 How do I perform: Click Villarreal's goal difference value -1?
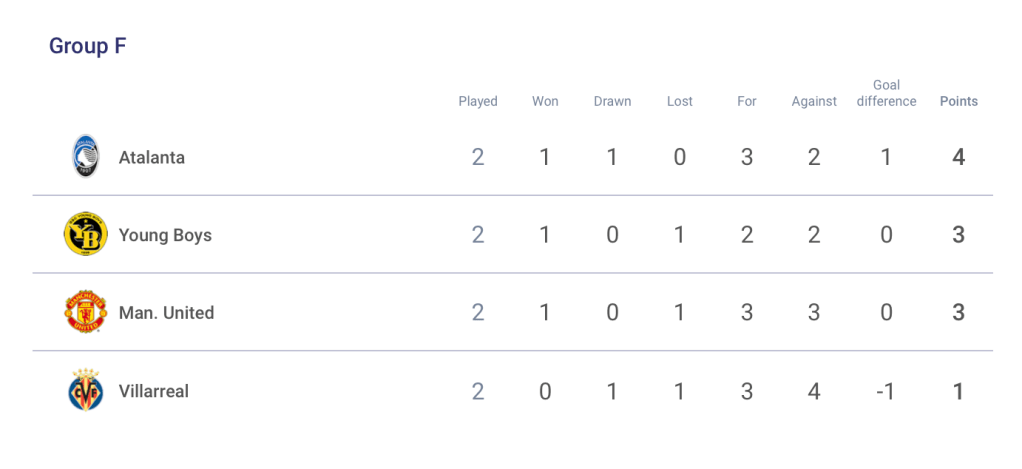pos(886,391)
